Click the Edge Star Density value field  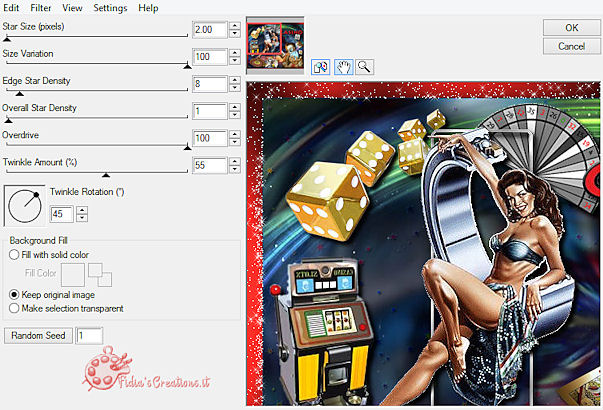[210, 84]
